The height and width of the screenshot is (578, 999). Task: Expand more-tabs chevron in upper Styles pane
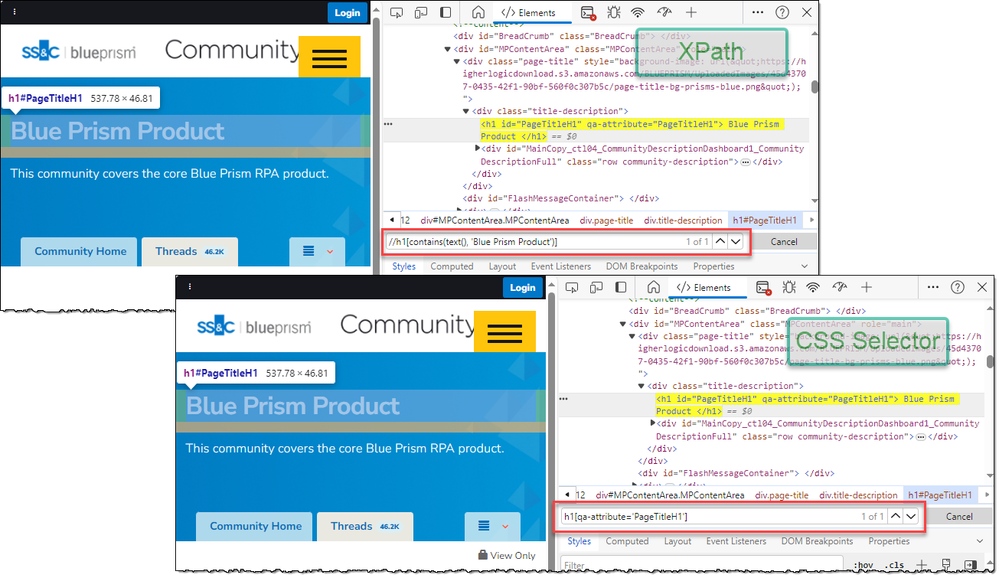click(804, 266)
